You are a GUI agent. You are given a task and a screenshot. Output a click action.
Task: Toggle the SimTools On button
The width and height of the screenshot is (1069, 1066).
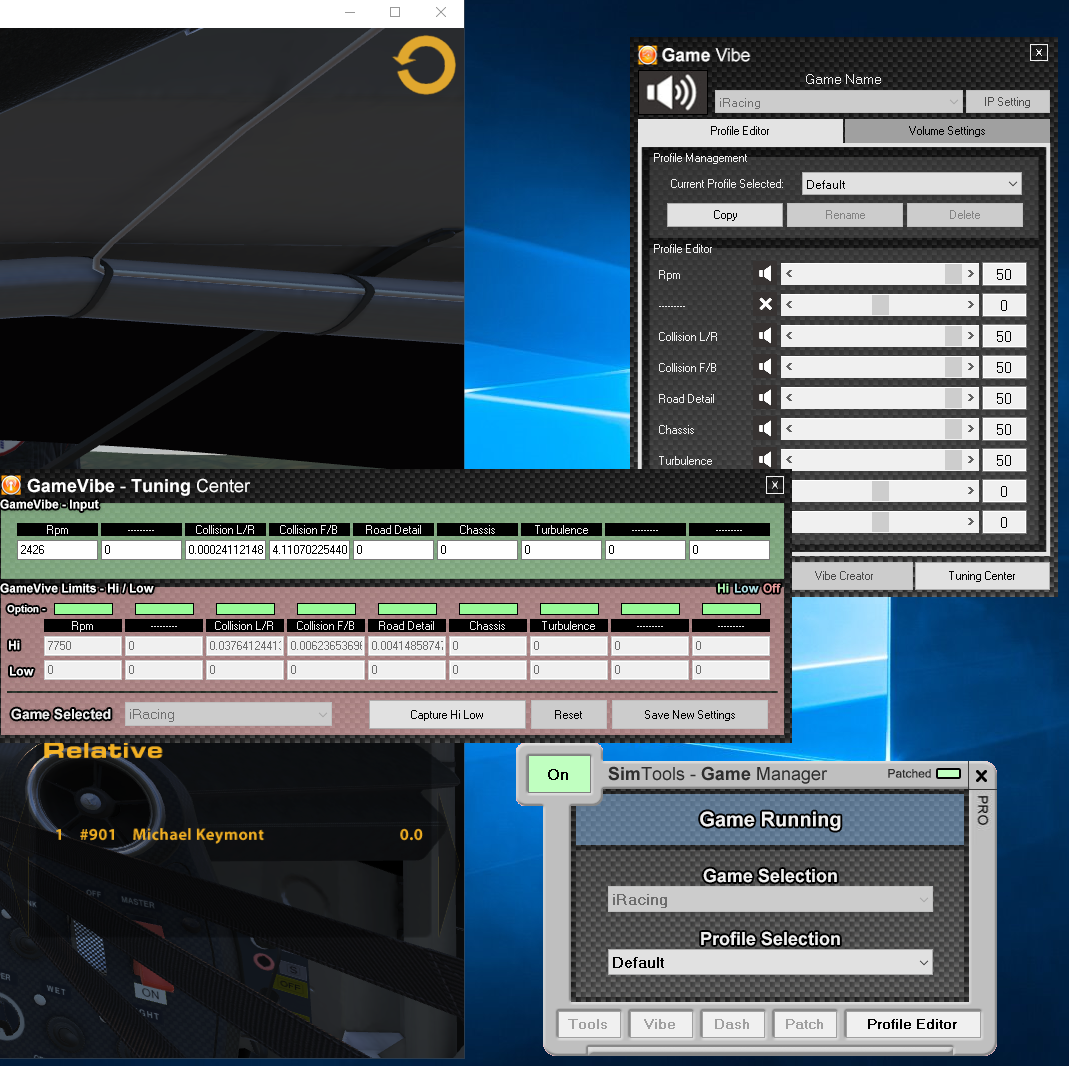point(559,774)
